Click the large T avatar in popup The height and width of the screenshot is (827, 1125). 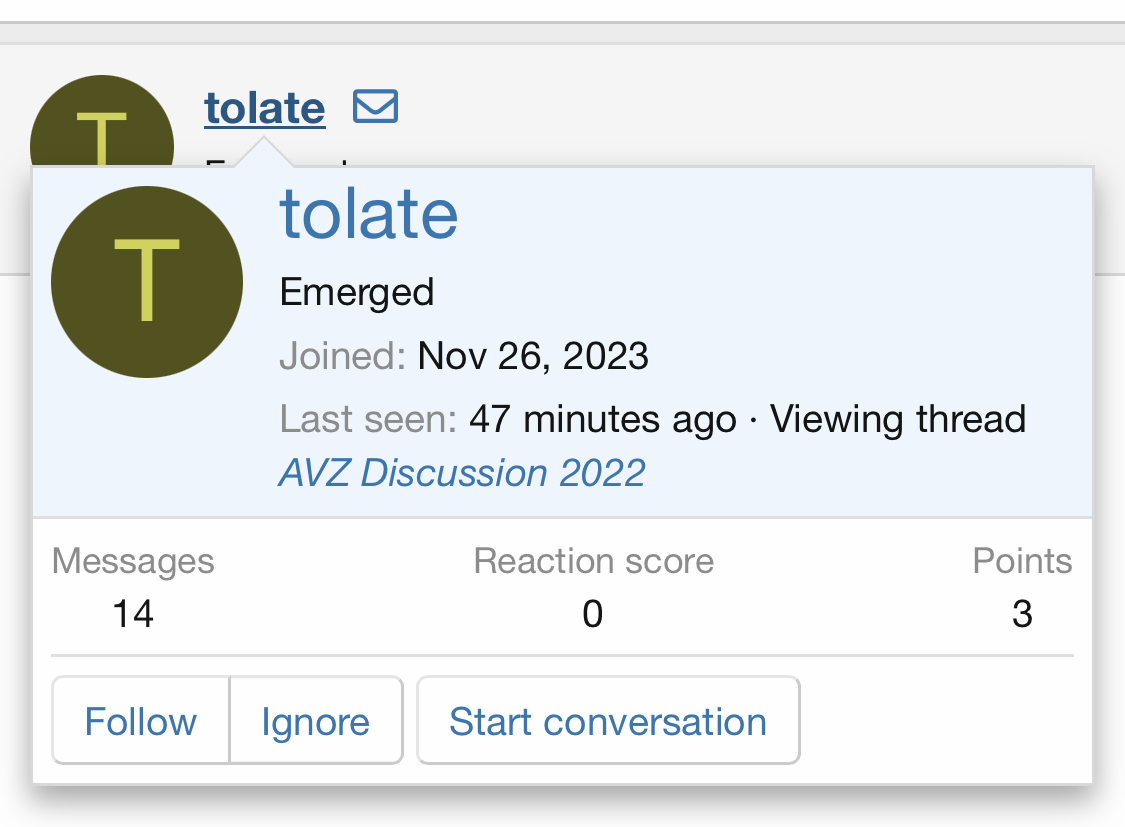pos(147,282)
